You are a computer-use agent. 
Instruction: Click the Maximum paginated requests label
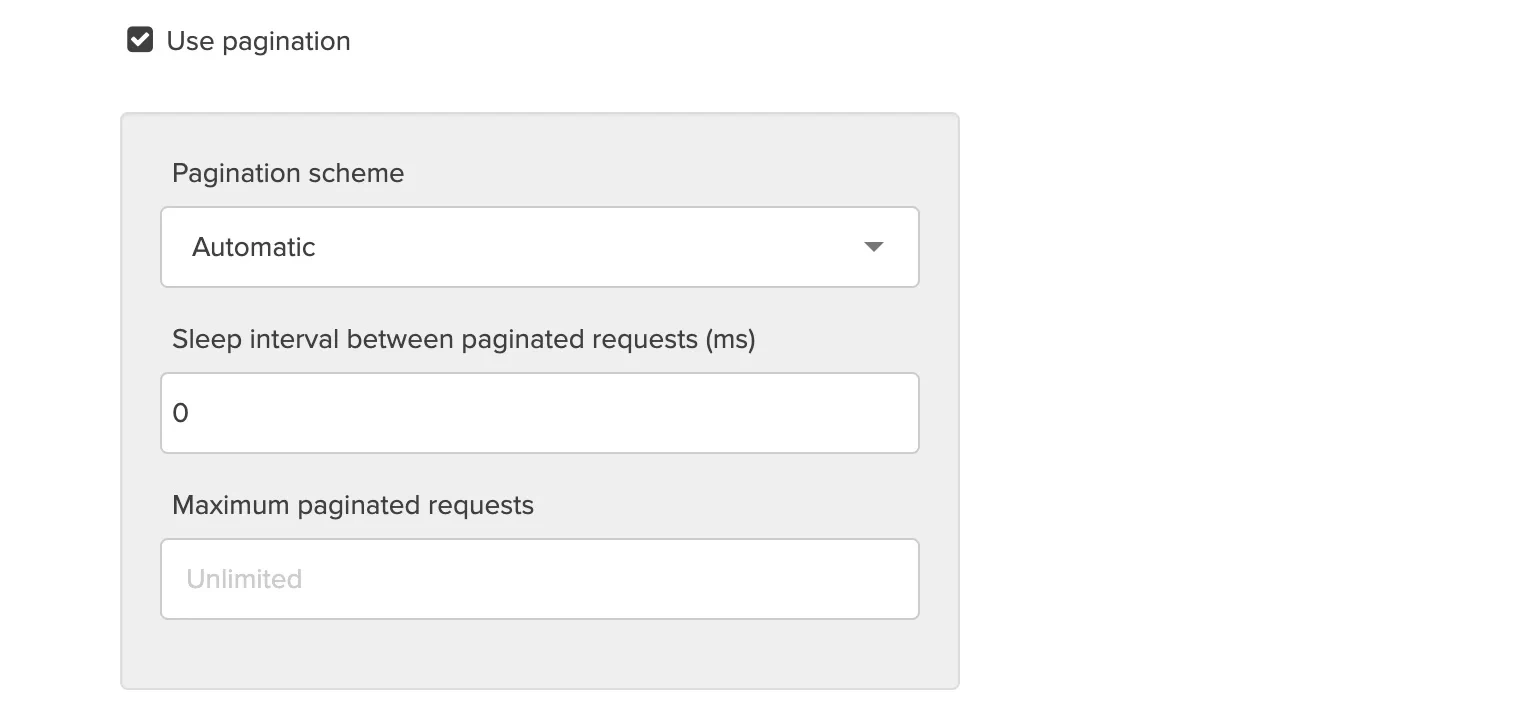tap(352, 505)
